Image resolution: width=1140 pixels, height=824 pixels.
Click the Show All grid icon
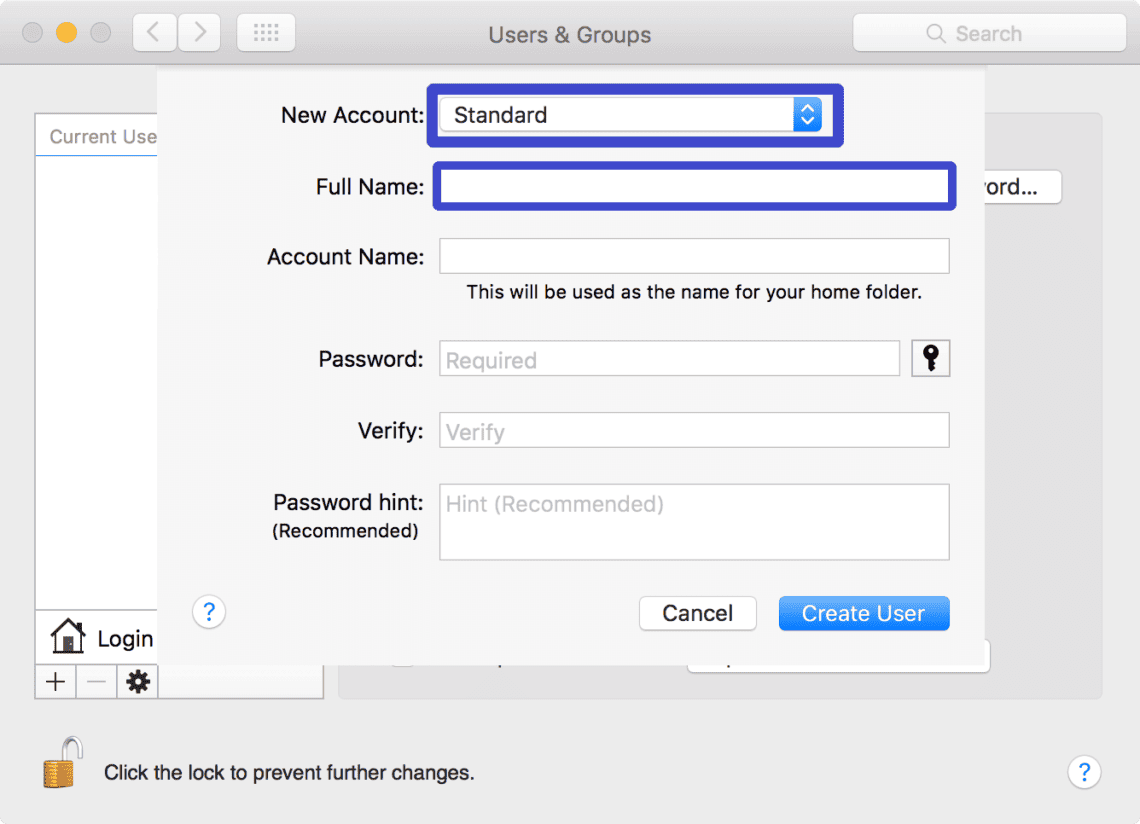265,32
